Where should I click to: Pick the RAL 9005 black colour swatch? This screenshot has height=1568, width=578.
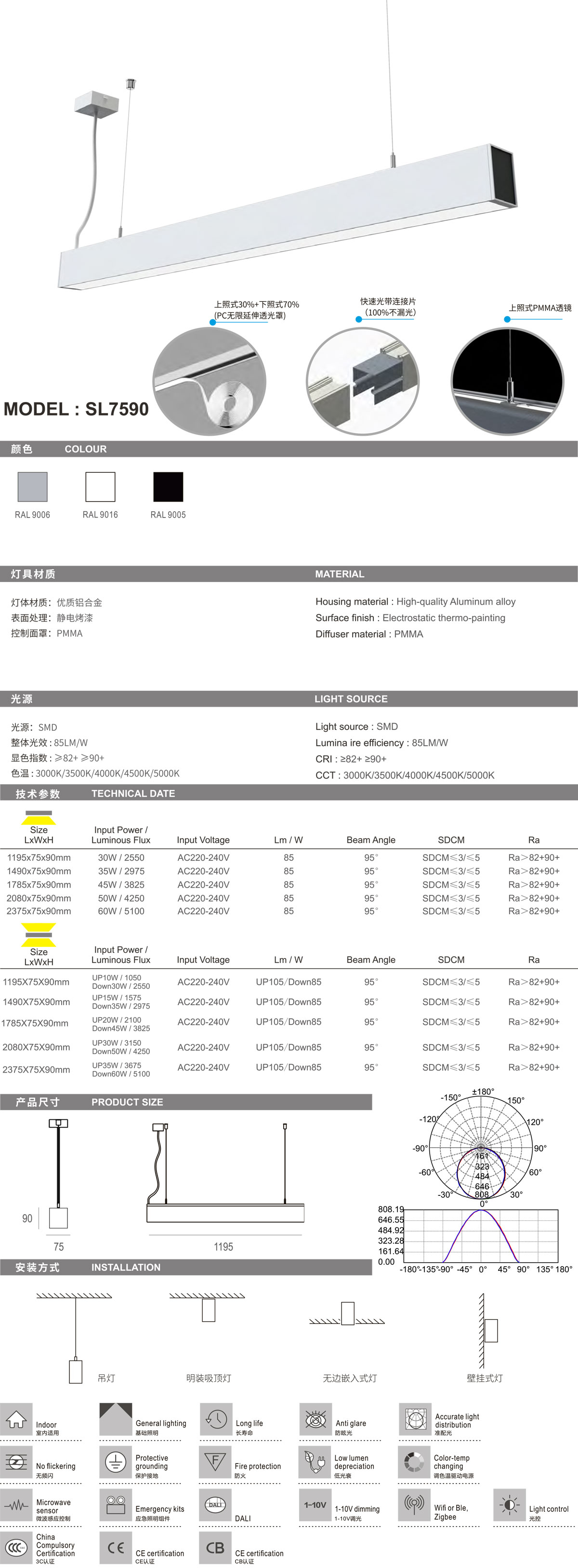pos(168,487)
